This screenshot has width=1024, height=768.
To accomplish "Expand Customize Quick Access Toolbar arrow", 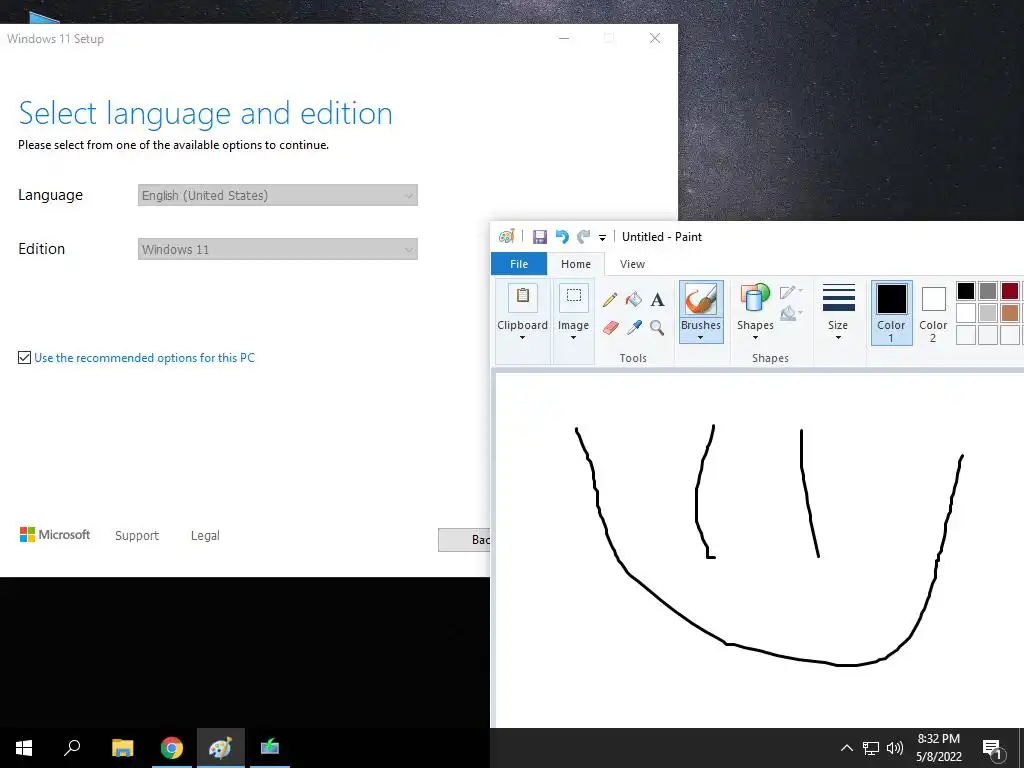I will pos(602,238).
